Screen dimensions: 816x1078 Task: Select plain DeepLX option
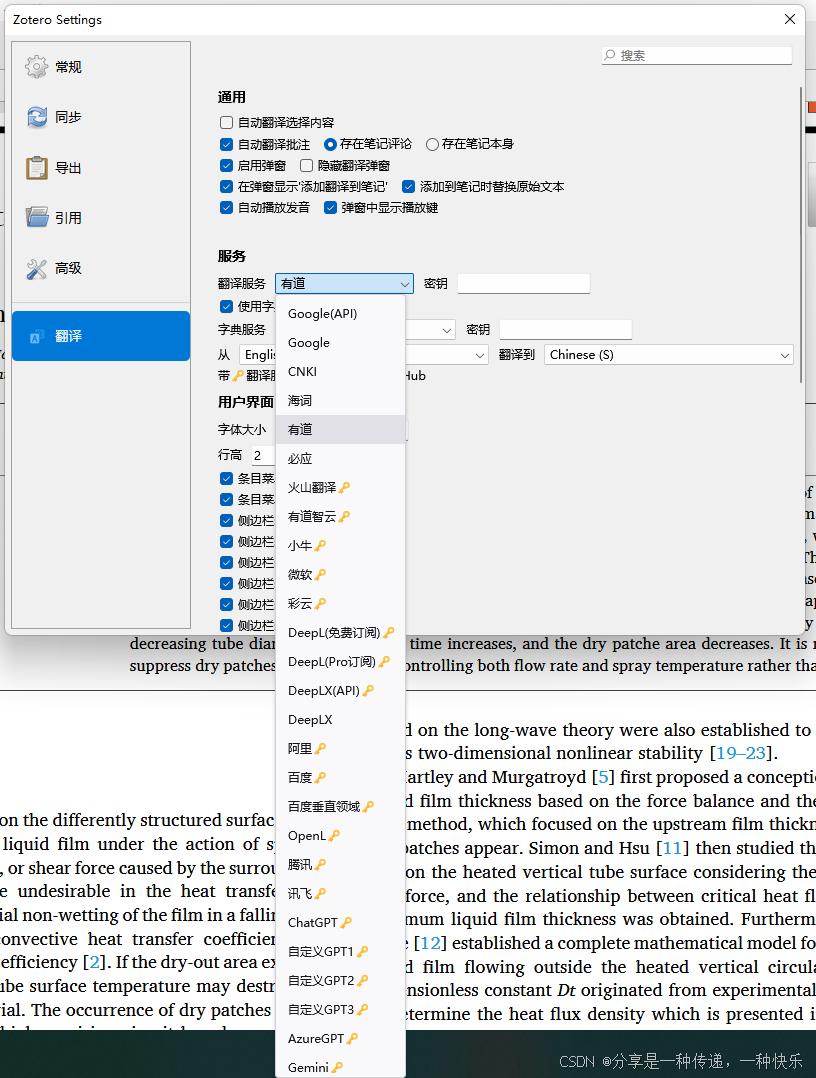click(340, 720)
